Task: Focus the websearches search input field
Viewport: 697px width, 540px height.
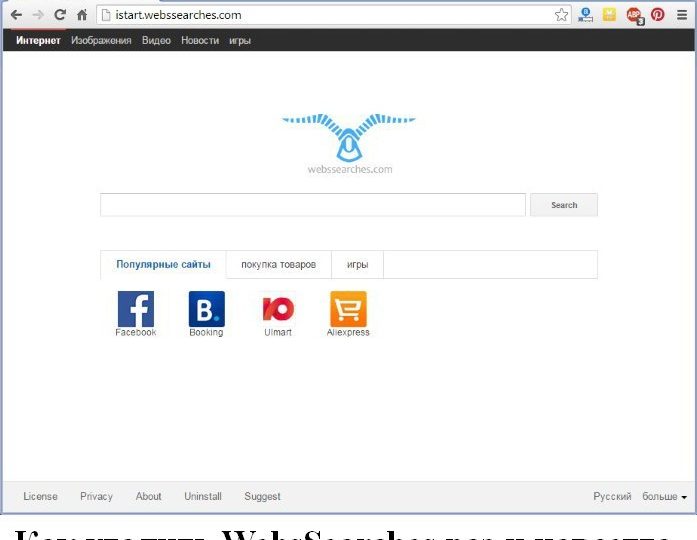Action: pos(313,205)
